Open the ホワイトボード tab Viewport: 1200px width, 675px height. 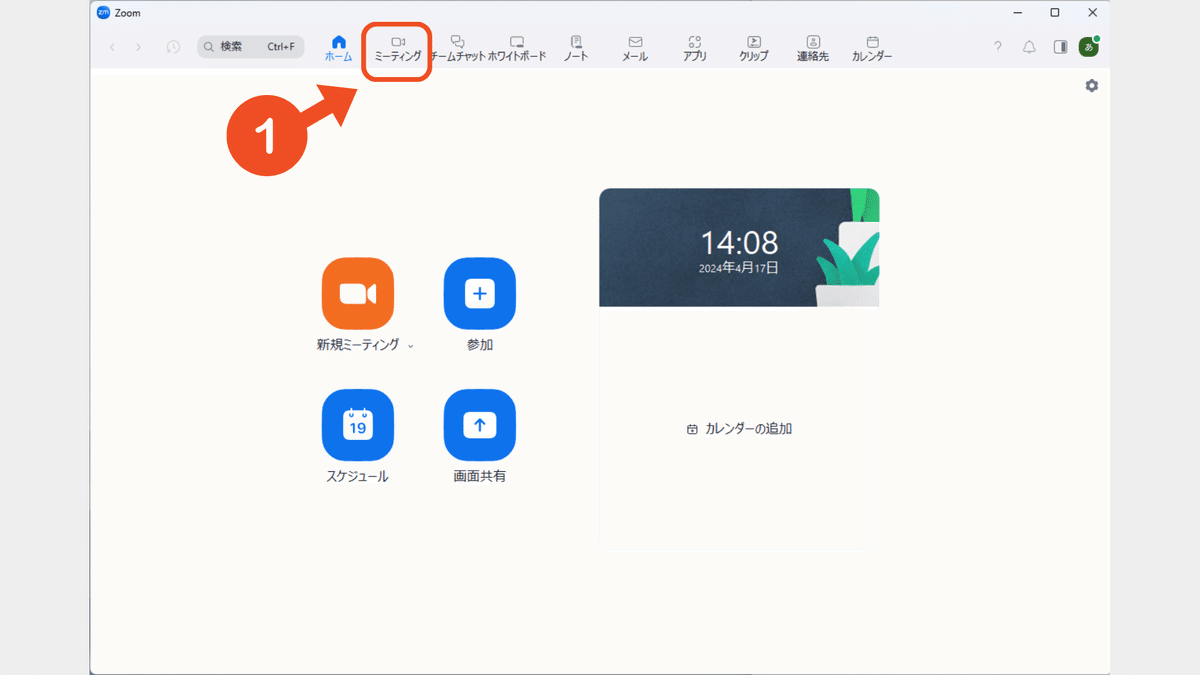click(x=517, y=49)
